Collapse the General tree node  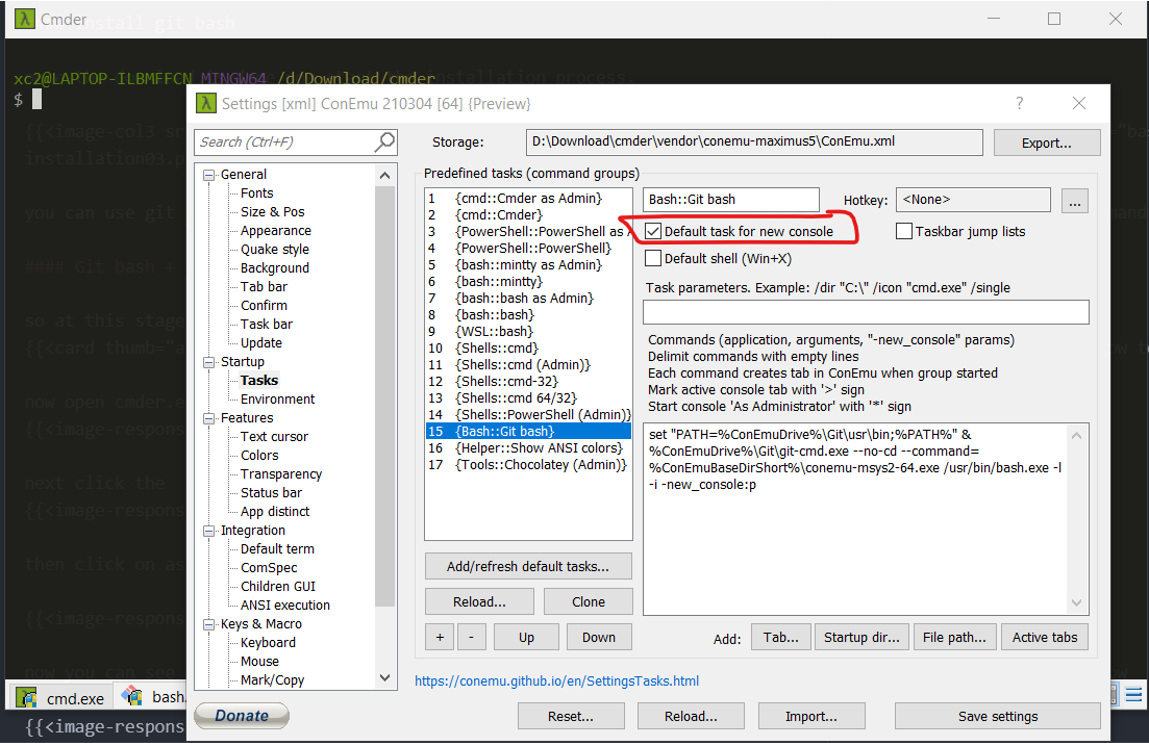pos(210,174)
